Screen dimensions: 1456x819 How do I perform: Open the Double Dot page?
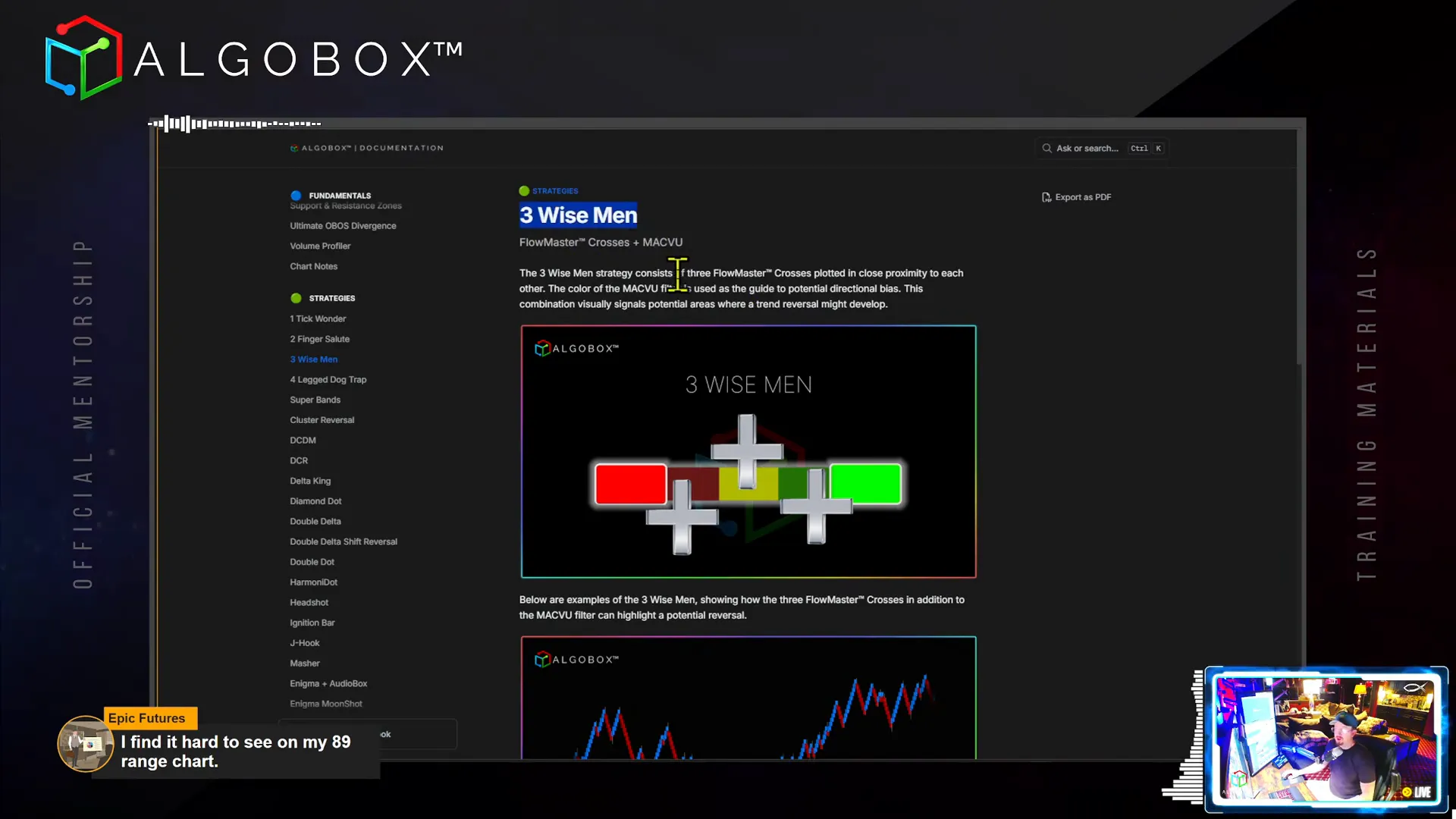[312, 563]
